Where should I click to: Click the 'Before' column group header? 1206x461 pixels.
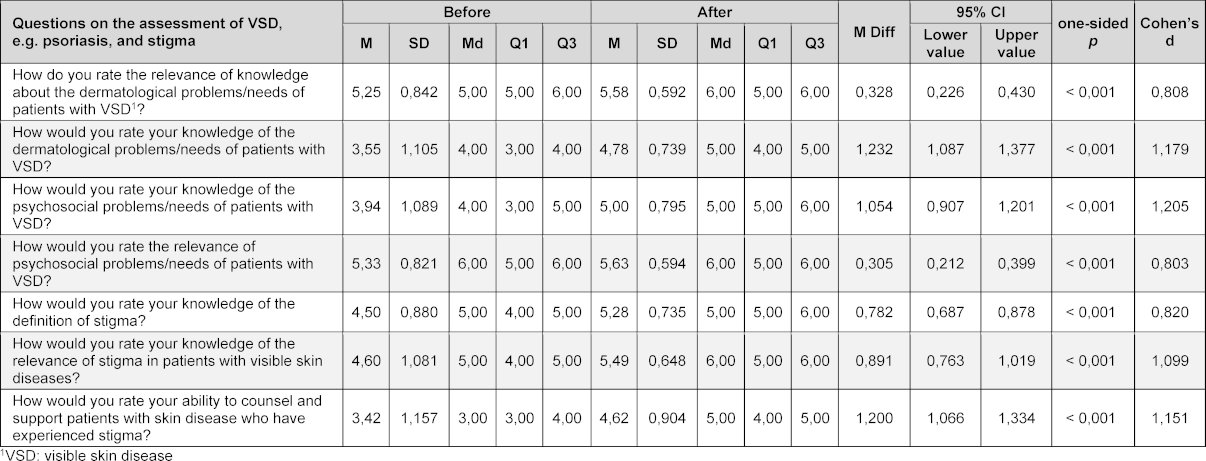(467, 12)
